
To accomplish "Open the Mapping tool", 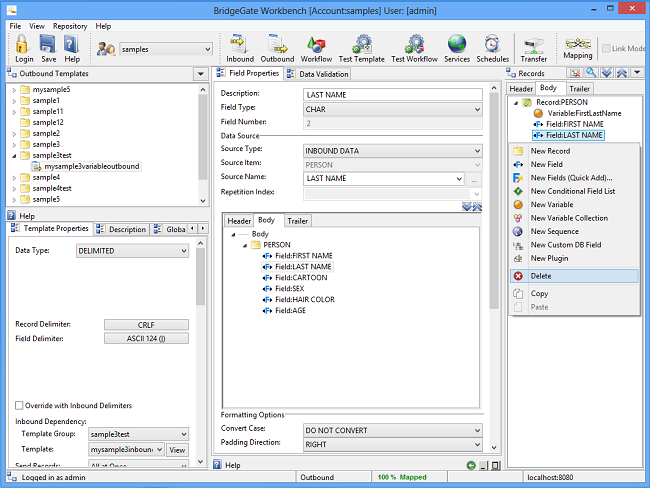I will (x=577, y=48).
